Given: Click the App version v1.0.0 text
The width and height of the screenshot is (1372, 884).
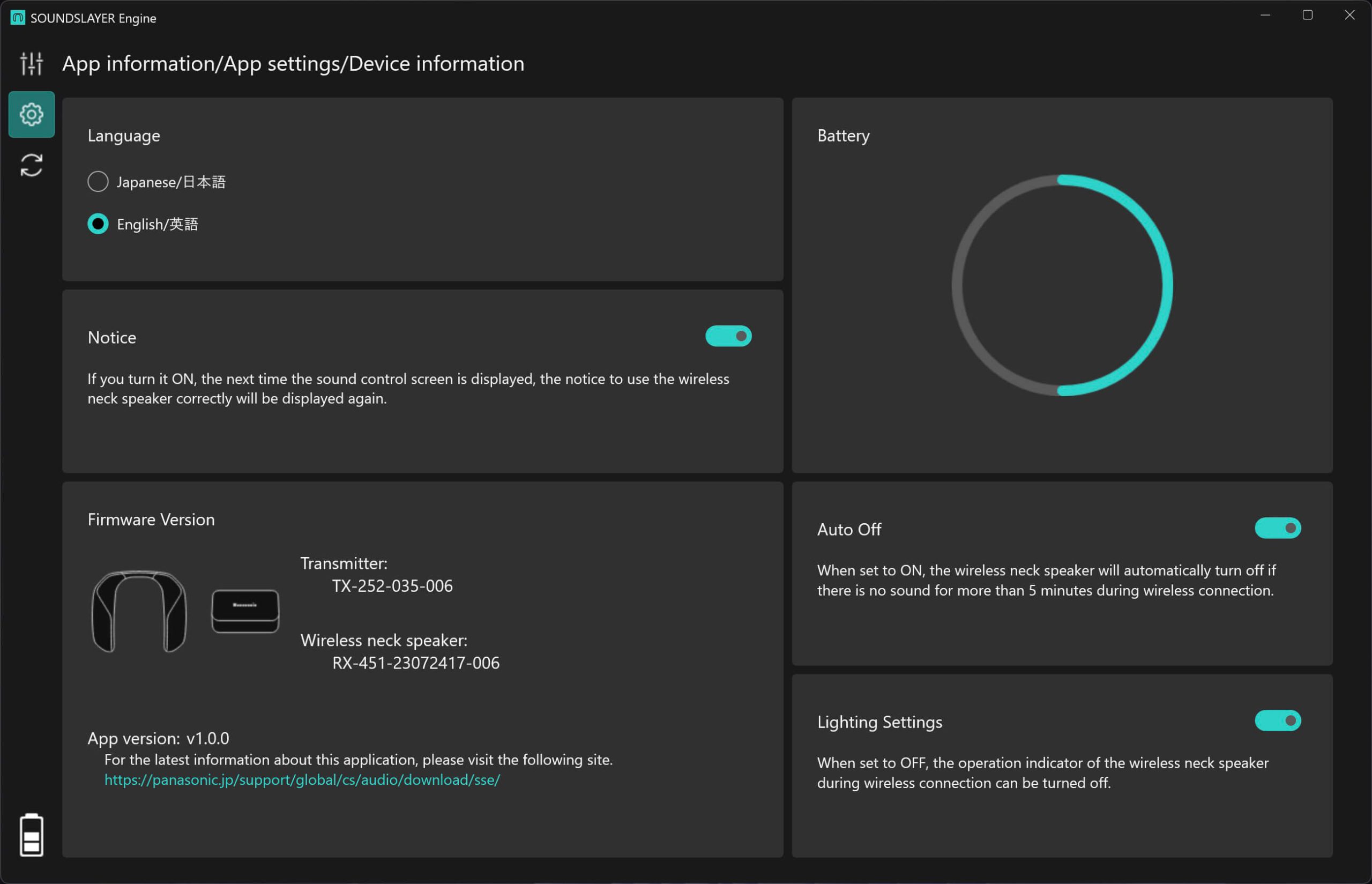Looking at the screenshot, I should [158, 738].
